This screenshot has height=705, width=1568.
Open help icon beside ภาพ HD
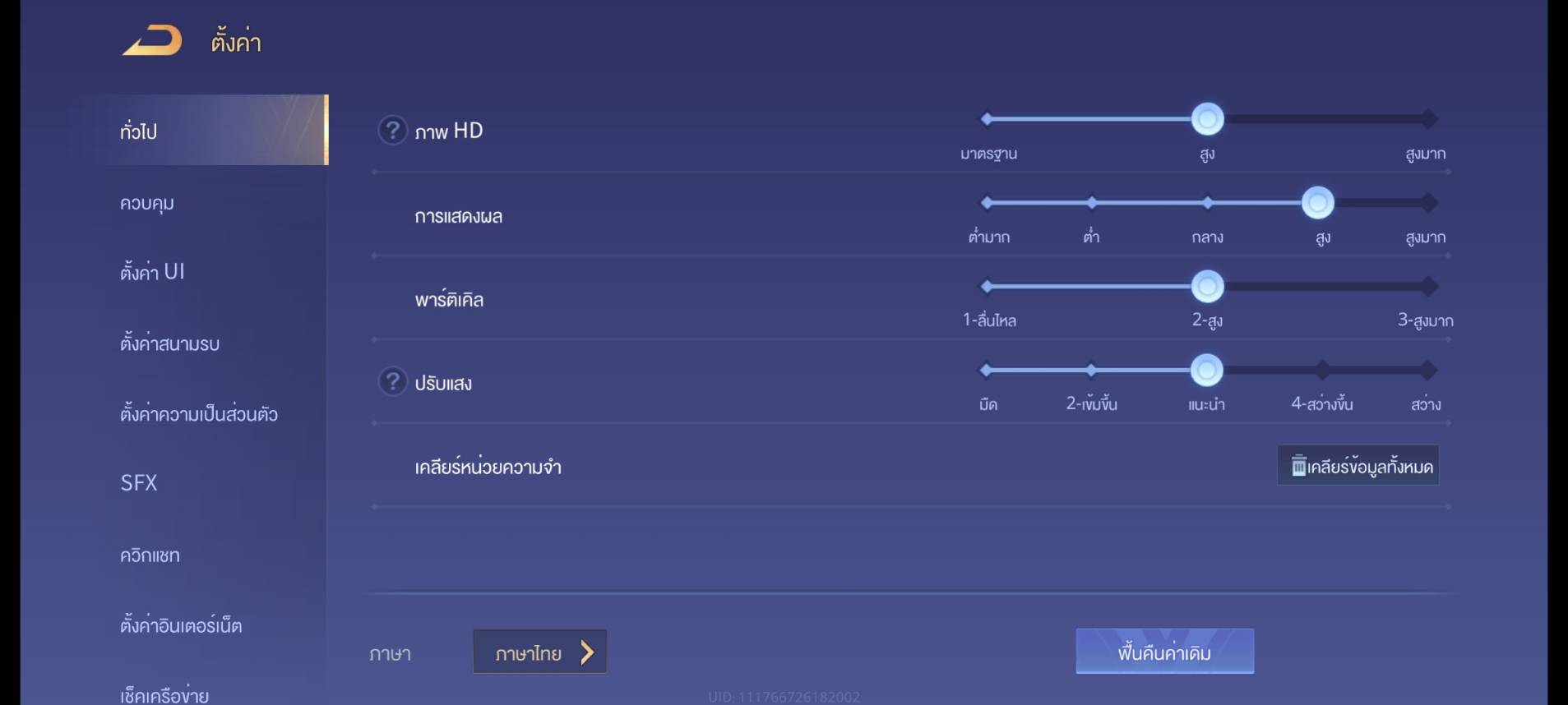coord(392,130)
